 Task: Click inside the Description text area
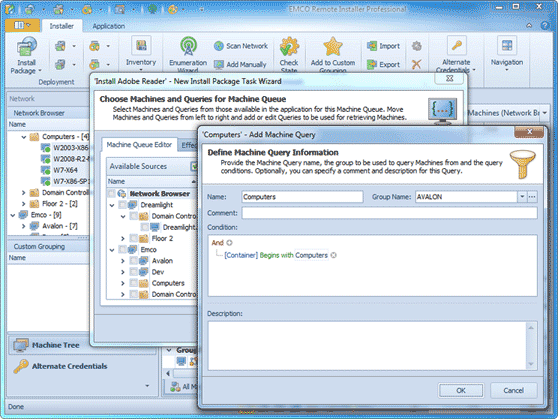(x=367, y=345)
